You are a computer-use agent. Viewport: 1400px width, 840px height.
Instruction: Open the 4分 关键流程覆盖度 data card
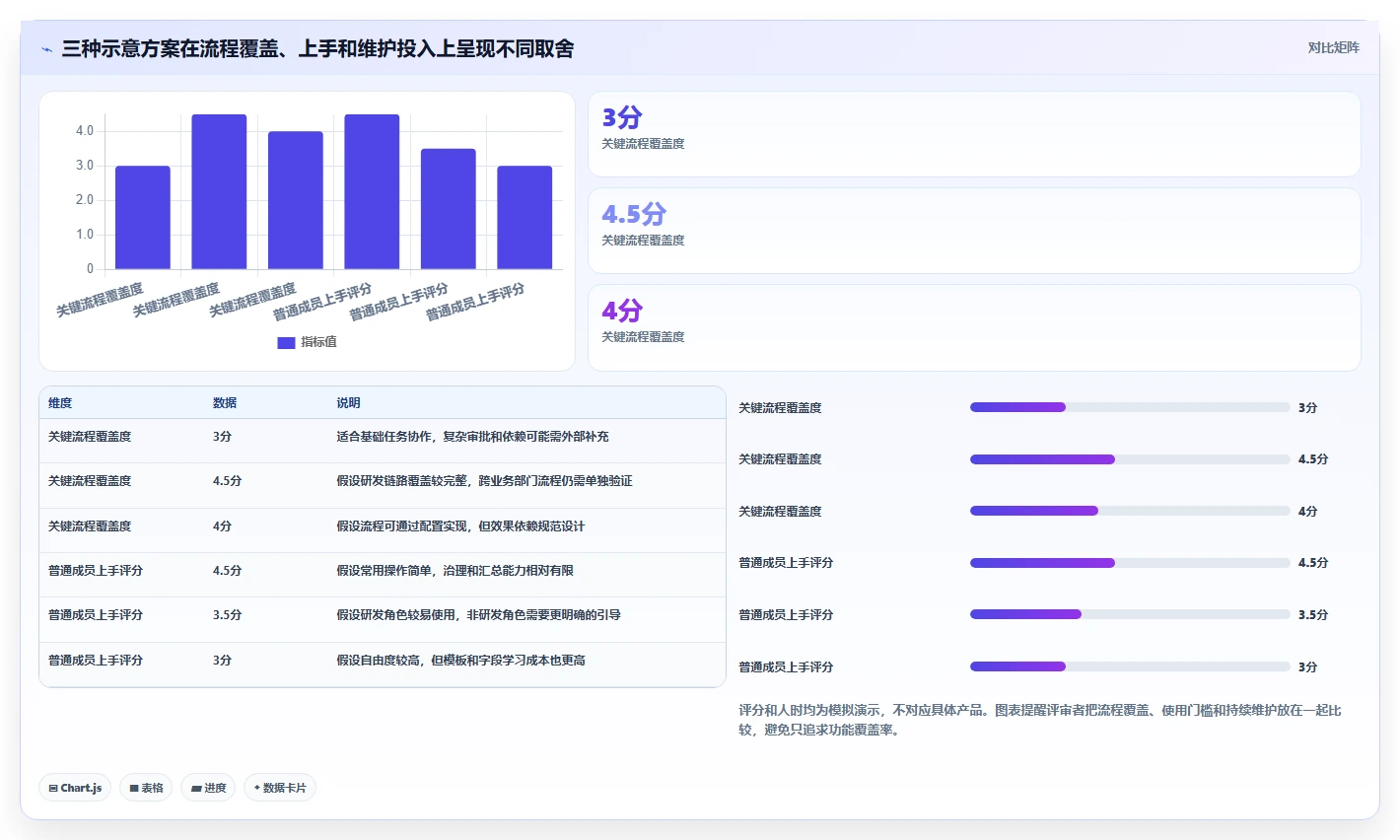coord(974,327)
